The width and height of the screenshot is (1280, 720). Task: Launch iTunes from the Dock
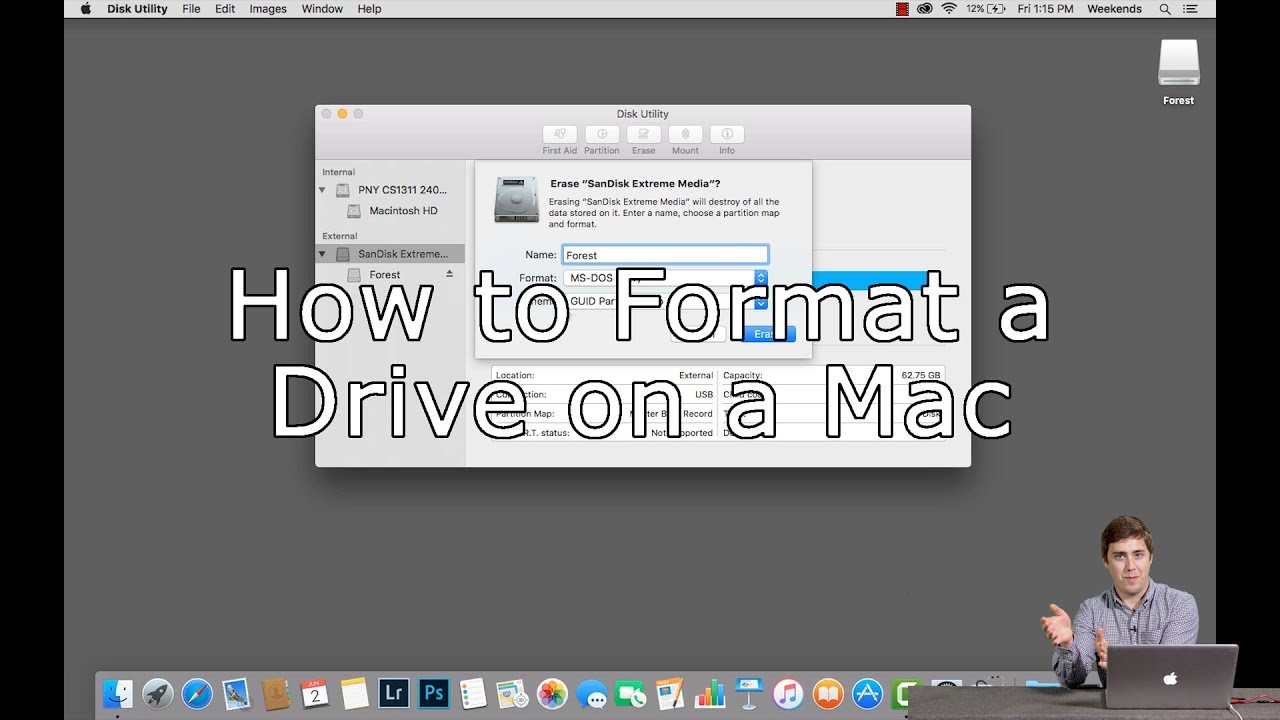tap(789, 694)
